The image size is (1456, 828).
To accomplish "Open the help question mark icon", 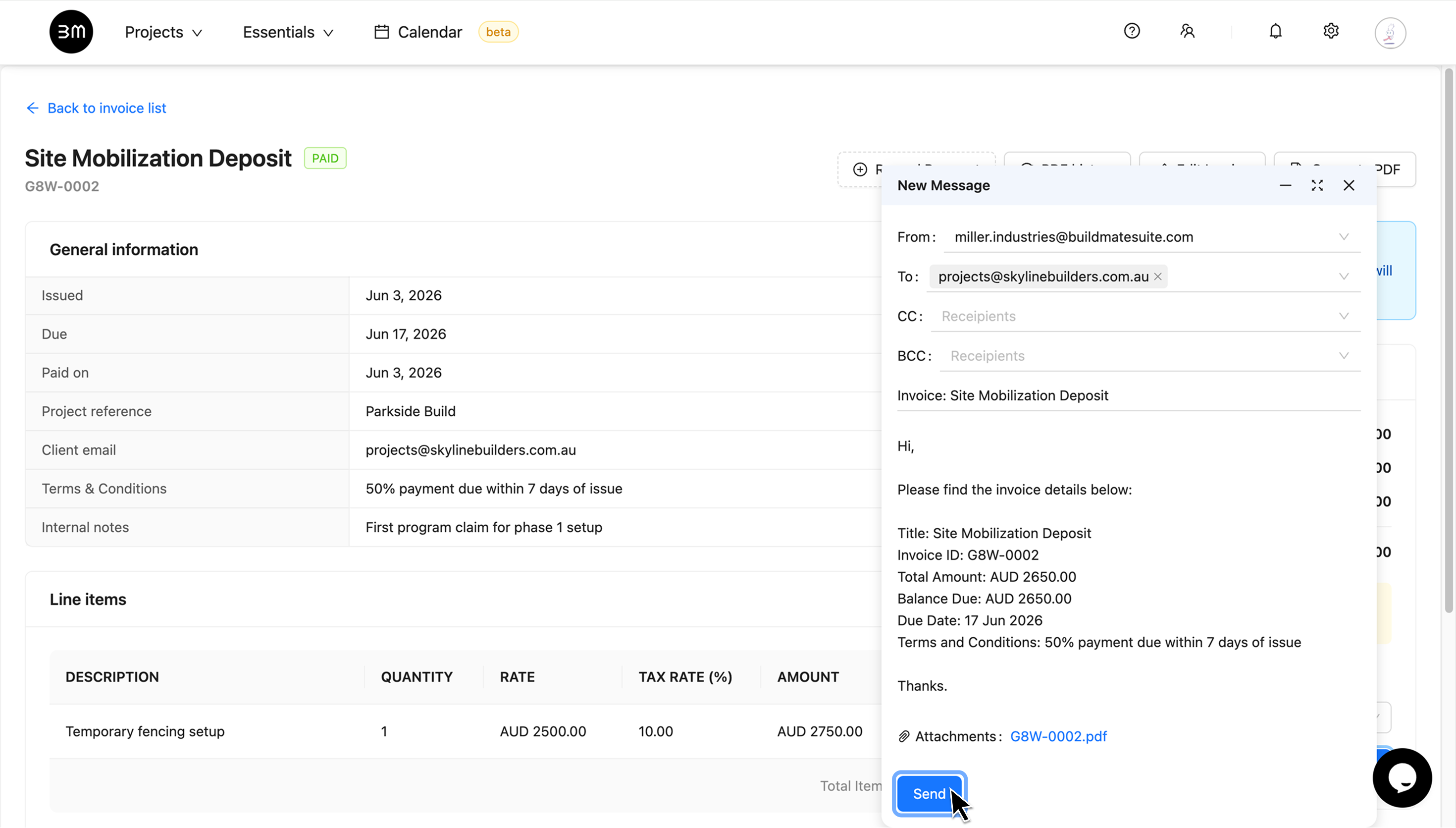I will (1132, 31).
